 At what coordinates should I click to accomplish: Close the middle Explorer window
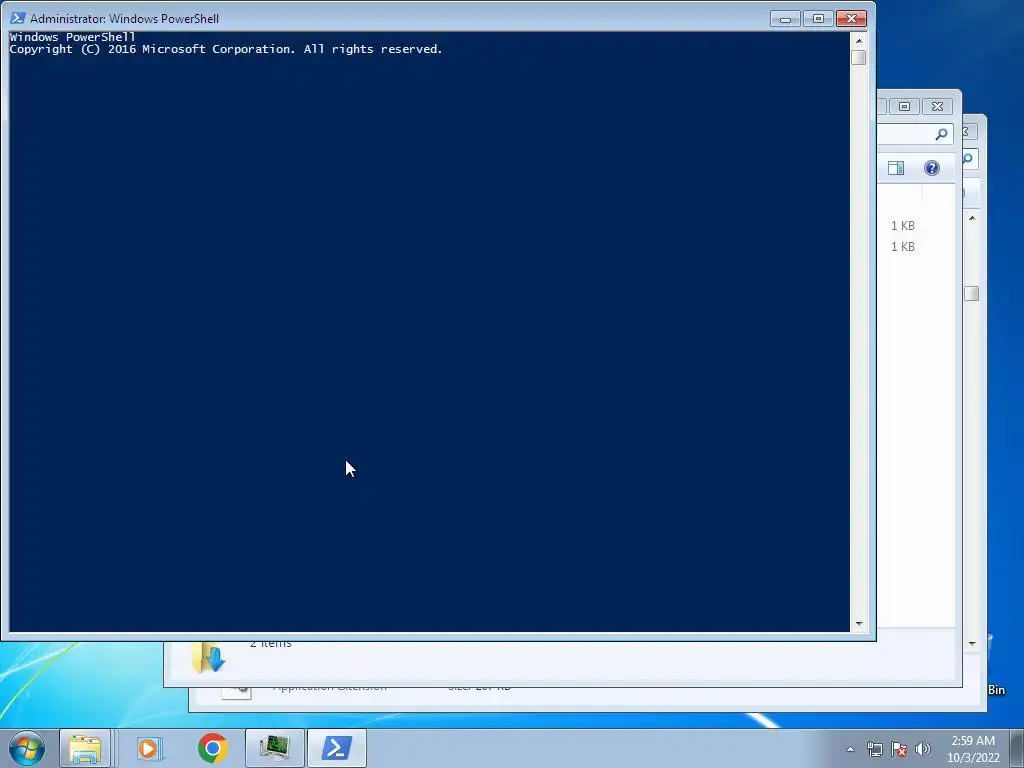[x=937, y=106]
